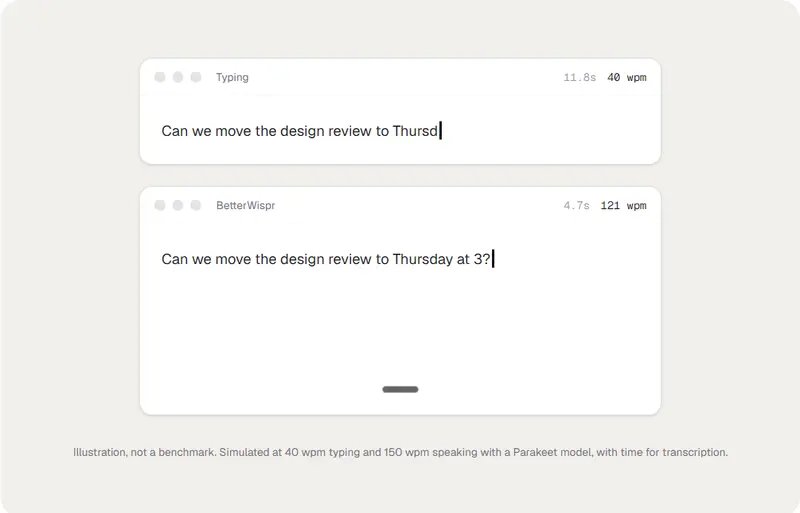Click the 40 wpm readout
Image resolution: width=800 pixels, height=513 pixels.
tap(627, 78)
